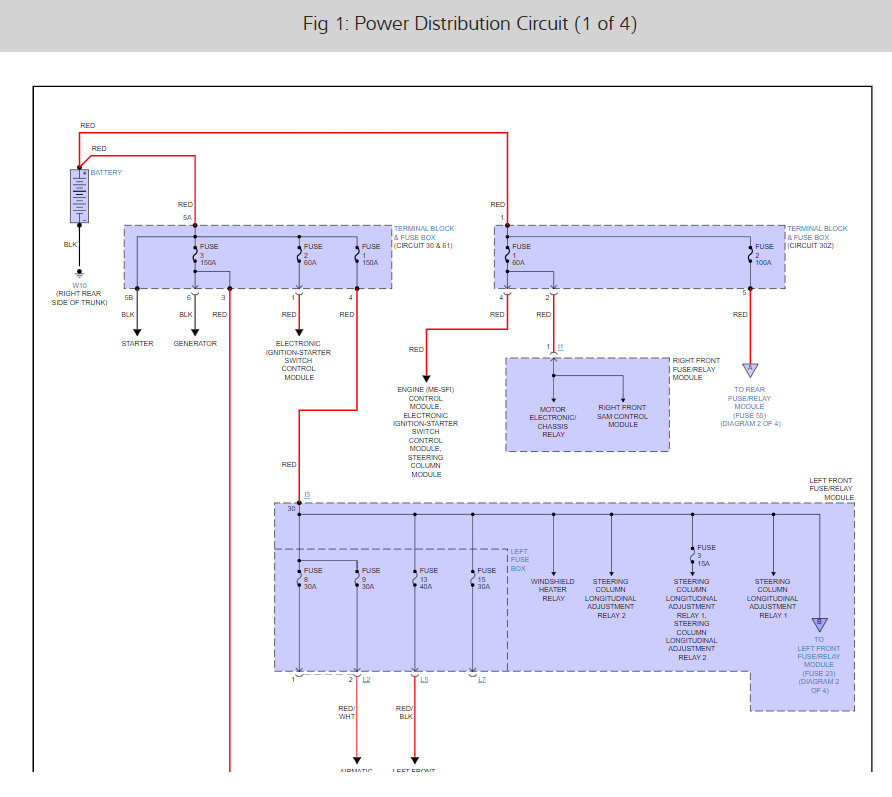Click the Left Fuse Box label
This screenshot has width=892, height=797.
[519, 560]
